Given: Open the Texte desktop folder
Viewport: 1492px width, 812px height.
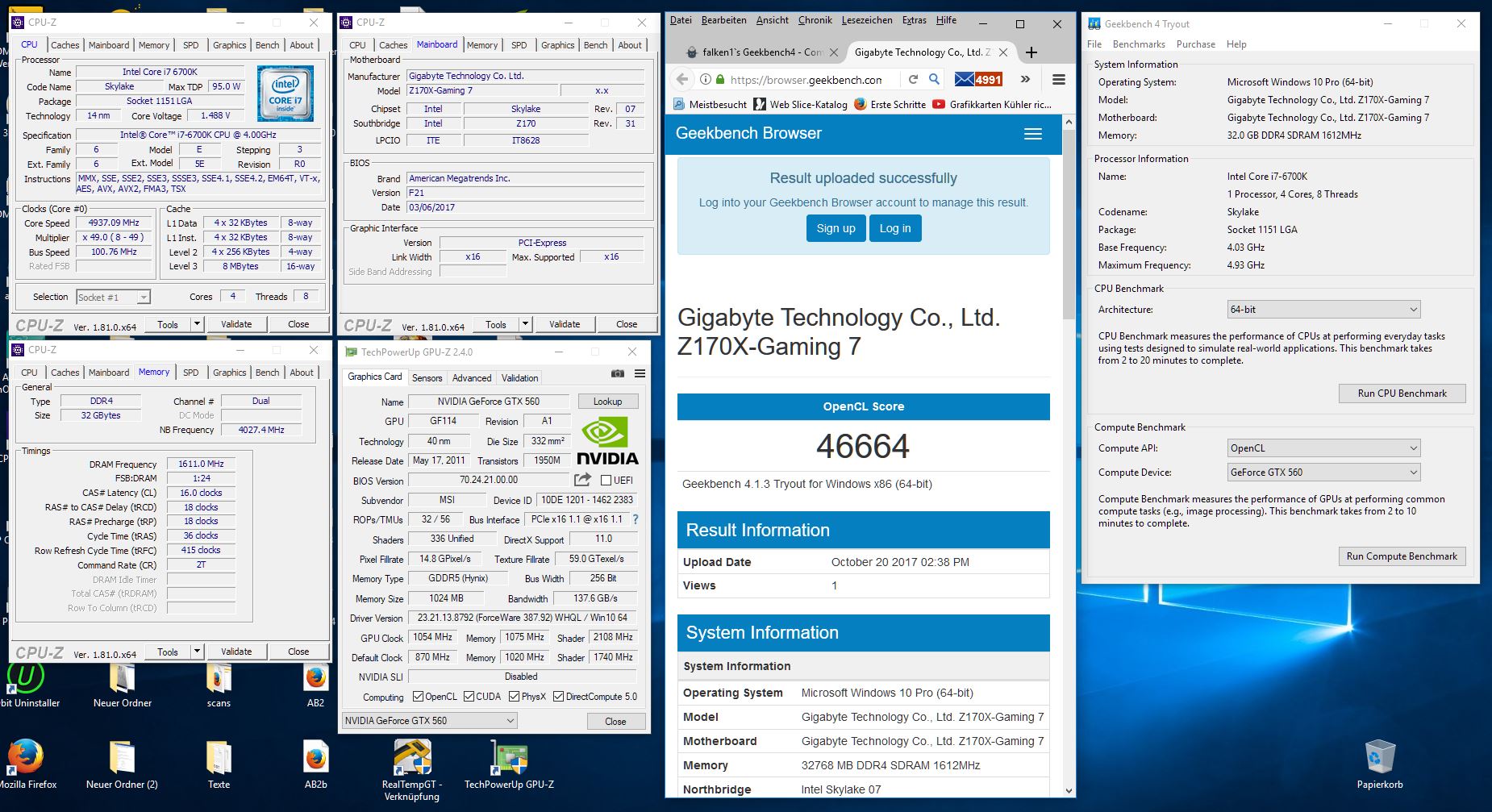Looking at the screenshot, I should point(219,764).
